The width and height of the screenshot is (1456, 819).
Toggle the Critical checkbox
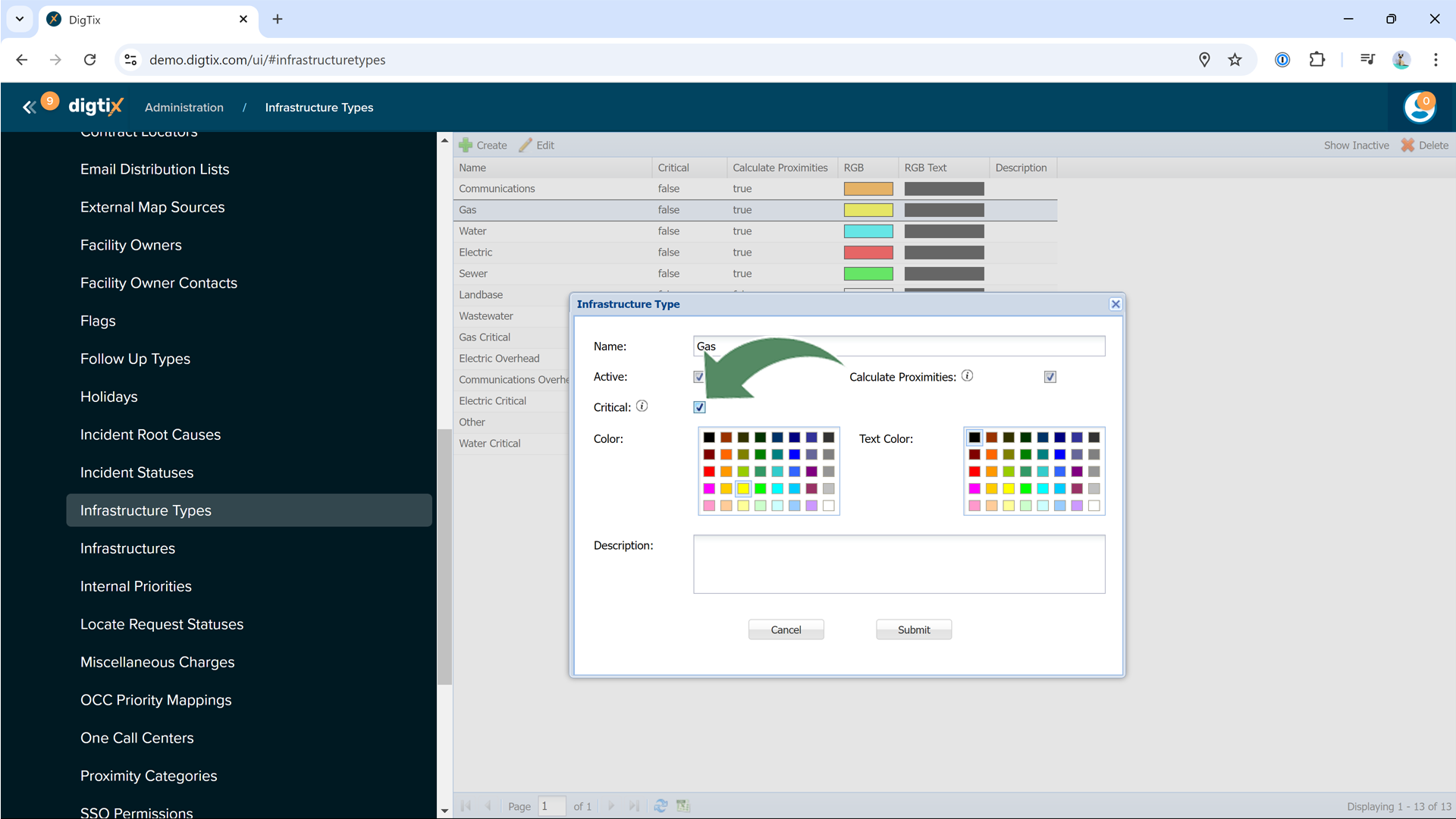[x=699, y=407]
